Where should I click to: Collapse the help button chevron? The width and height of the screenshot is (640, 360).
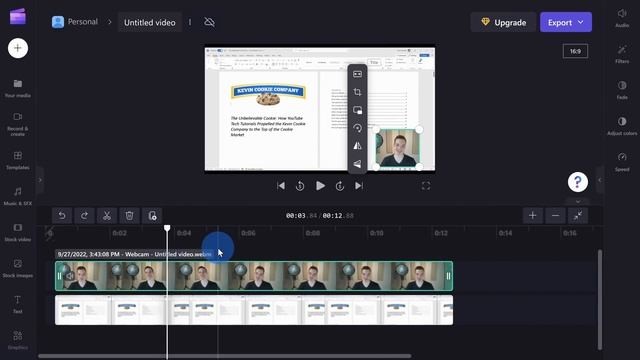(x=578, y=201)
